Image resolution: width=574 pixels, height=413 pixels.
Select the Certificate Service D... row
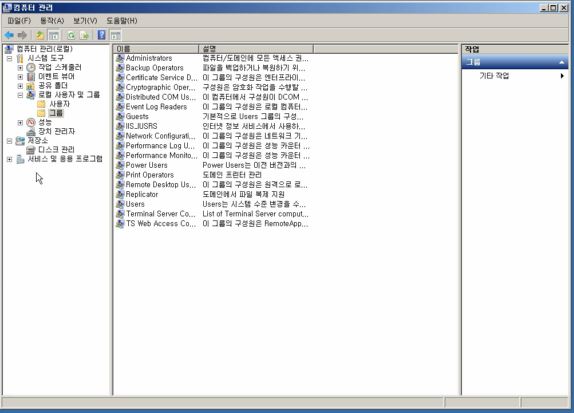212,78
